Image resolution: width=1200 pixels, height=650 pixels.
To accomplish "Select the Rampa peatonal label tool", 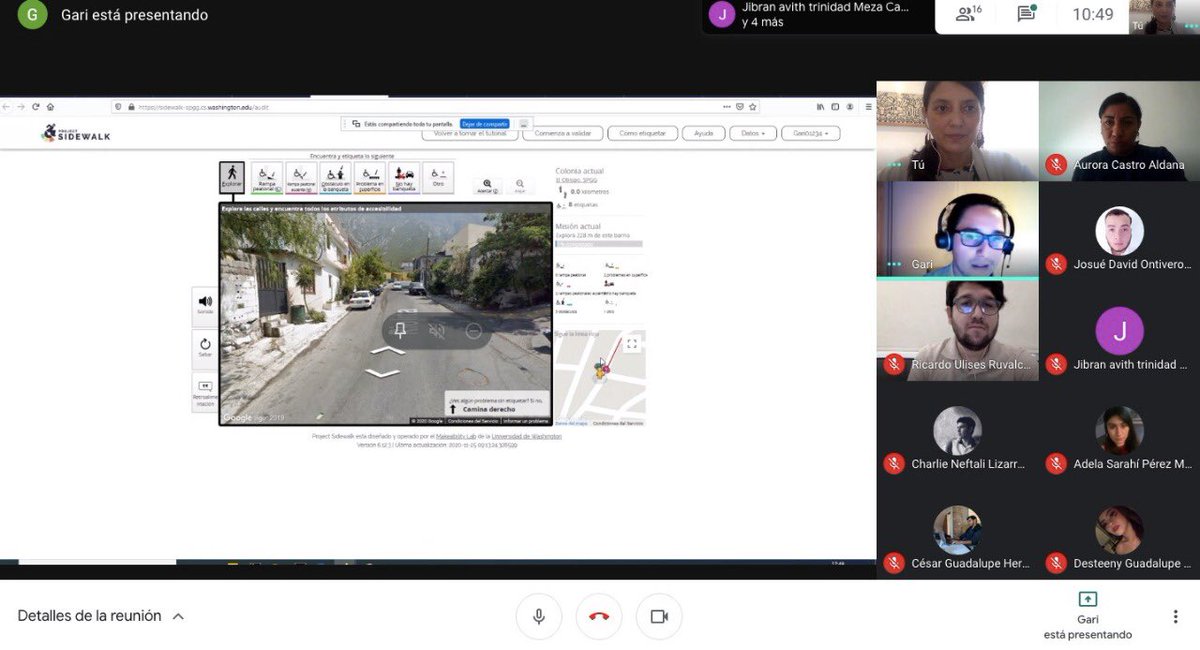I will 266,178.
